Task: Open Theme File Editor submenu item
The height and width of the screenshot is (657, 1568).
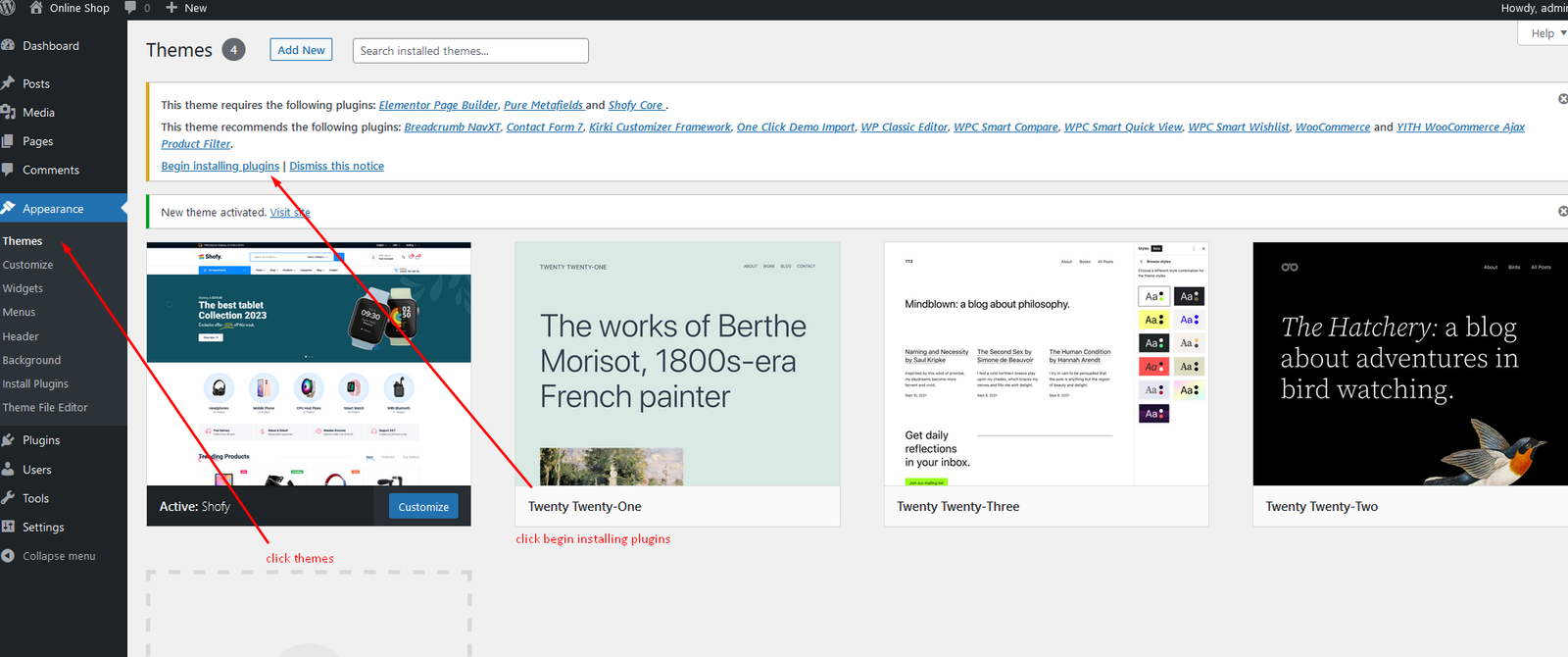Action: pos(45,408)
